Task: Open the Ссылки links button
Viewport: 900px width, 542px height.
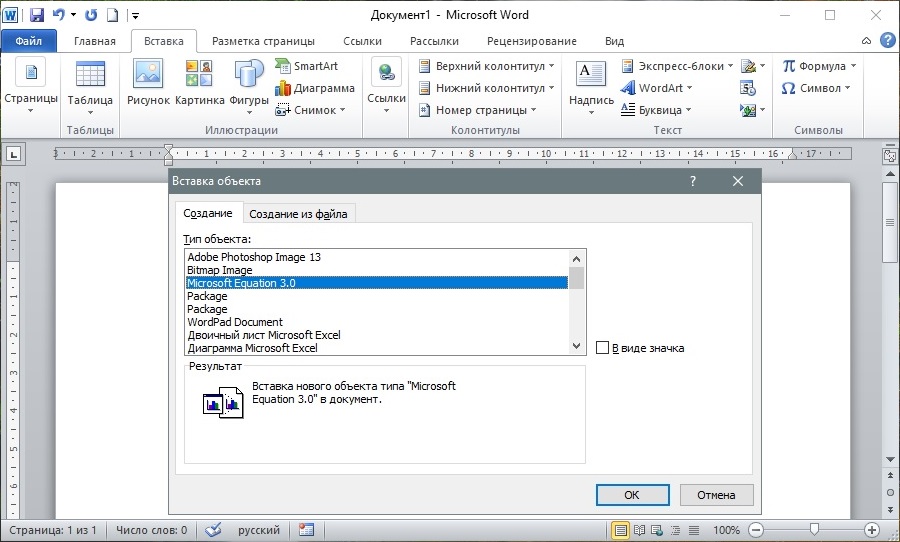Action: 386,86
